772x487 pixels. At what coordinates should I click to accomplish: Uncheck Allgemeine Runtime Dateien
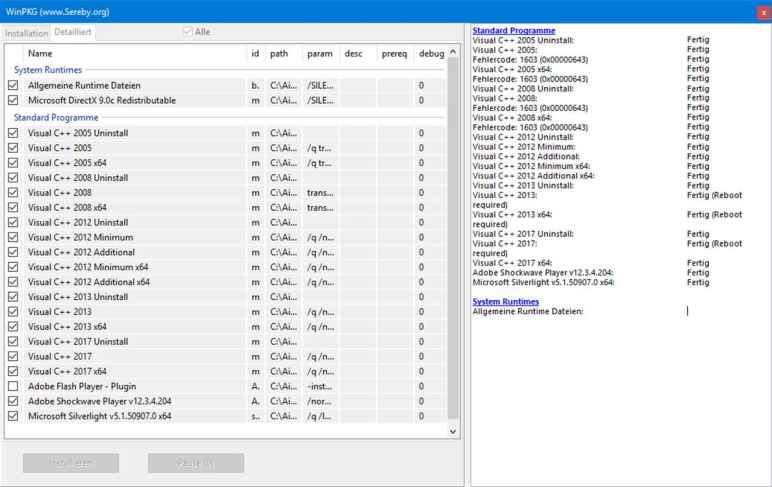click(x=13, y=86)
